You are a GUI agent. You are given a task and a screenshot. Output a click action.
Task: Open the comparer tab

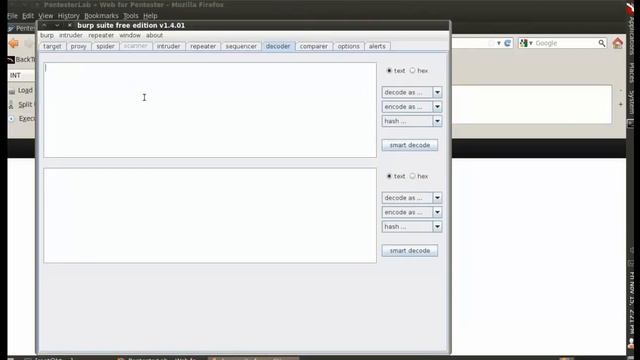click(313, 46)
